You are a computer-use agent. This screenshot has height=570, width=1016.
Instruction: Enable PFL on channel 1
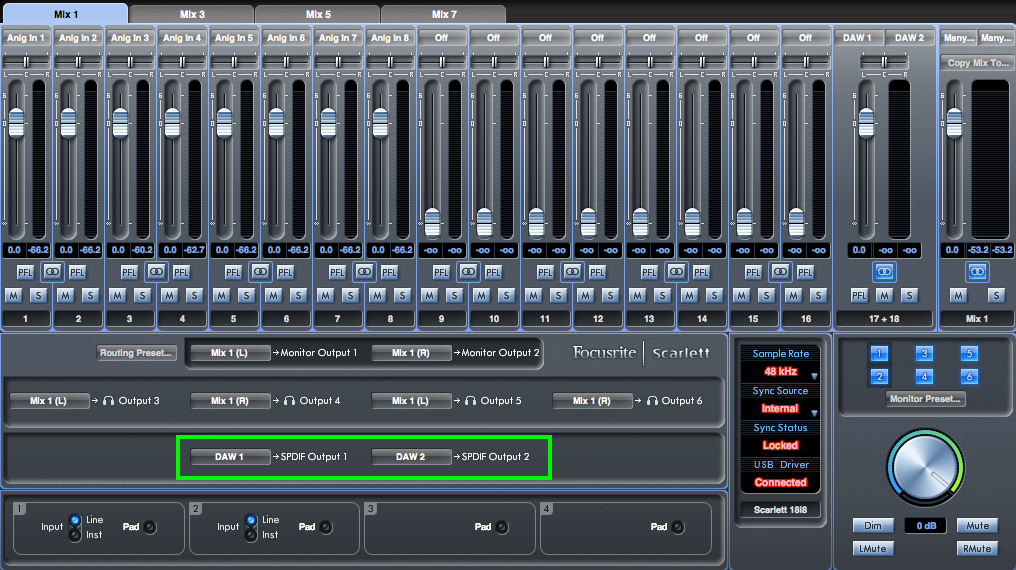25,273
